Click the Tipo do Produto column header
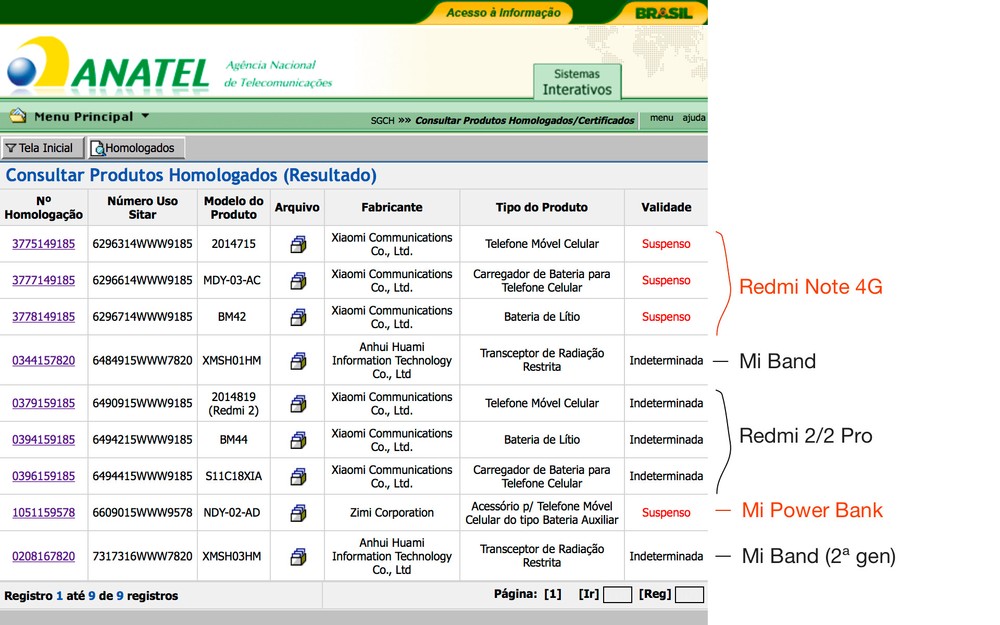Screen dimensions: 1000x625 [541, 208]
